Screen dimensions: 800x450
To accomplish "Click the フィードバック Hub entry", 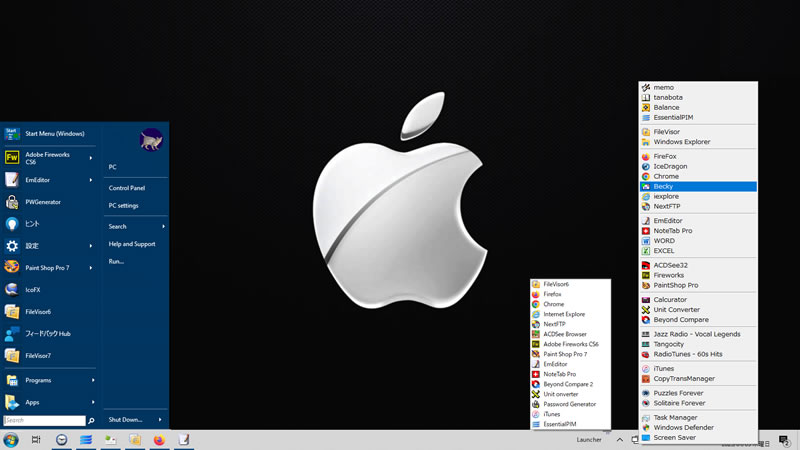I will [49, 334].
